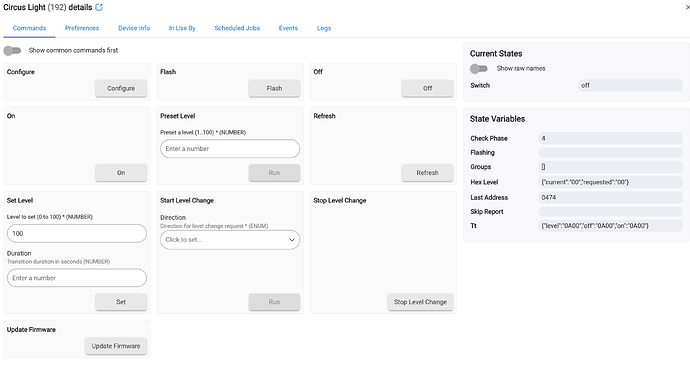Select the In Use By tab
The height and width of the screenshot is (387, 690).
[182, 28]
